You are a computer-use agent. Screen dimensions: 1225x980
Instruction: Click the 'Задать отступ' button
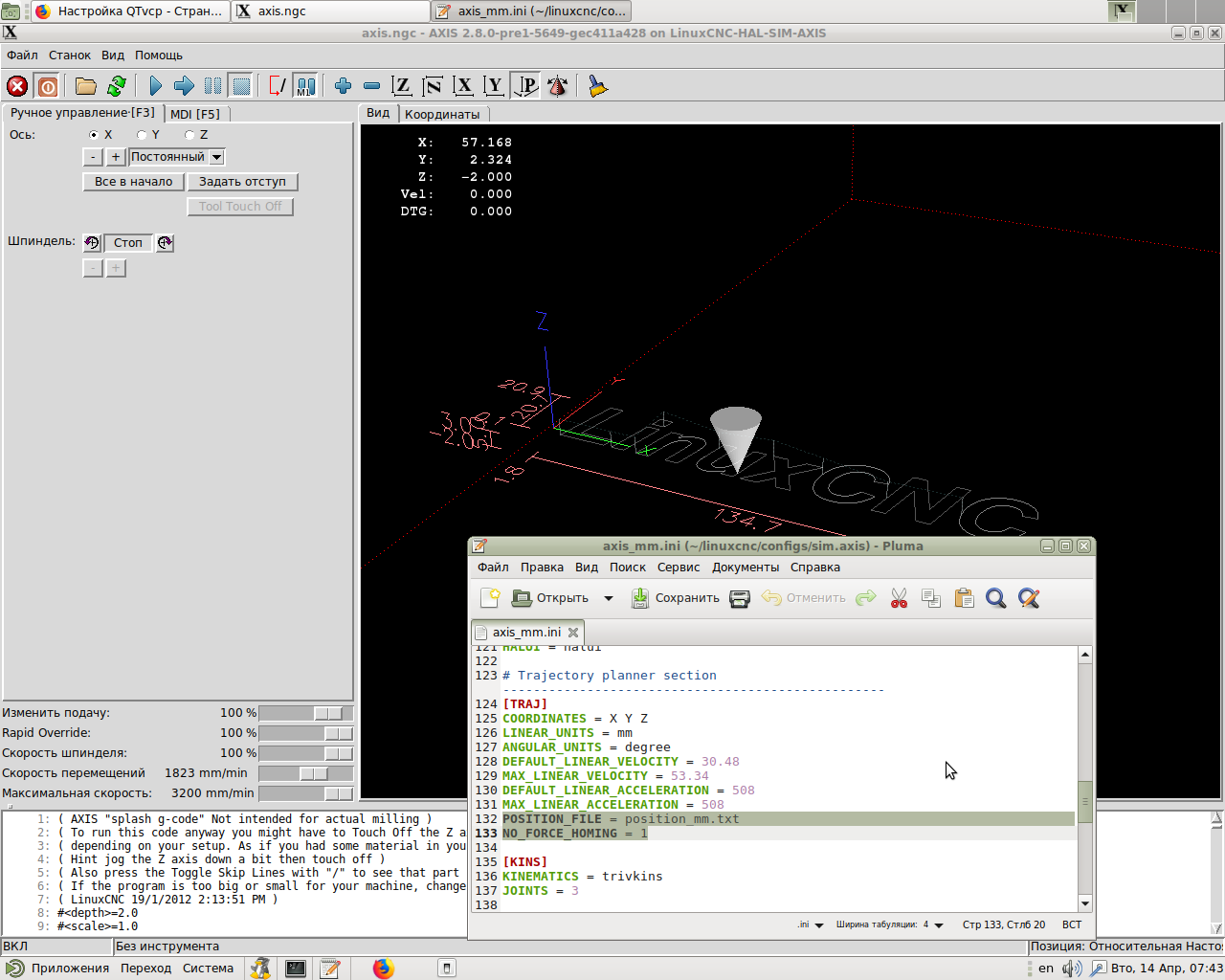coord(242,182)
